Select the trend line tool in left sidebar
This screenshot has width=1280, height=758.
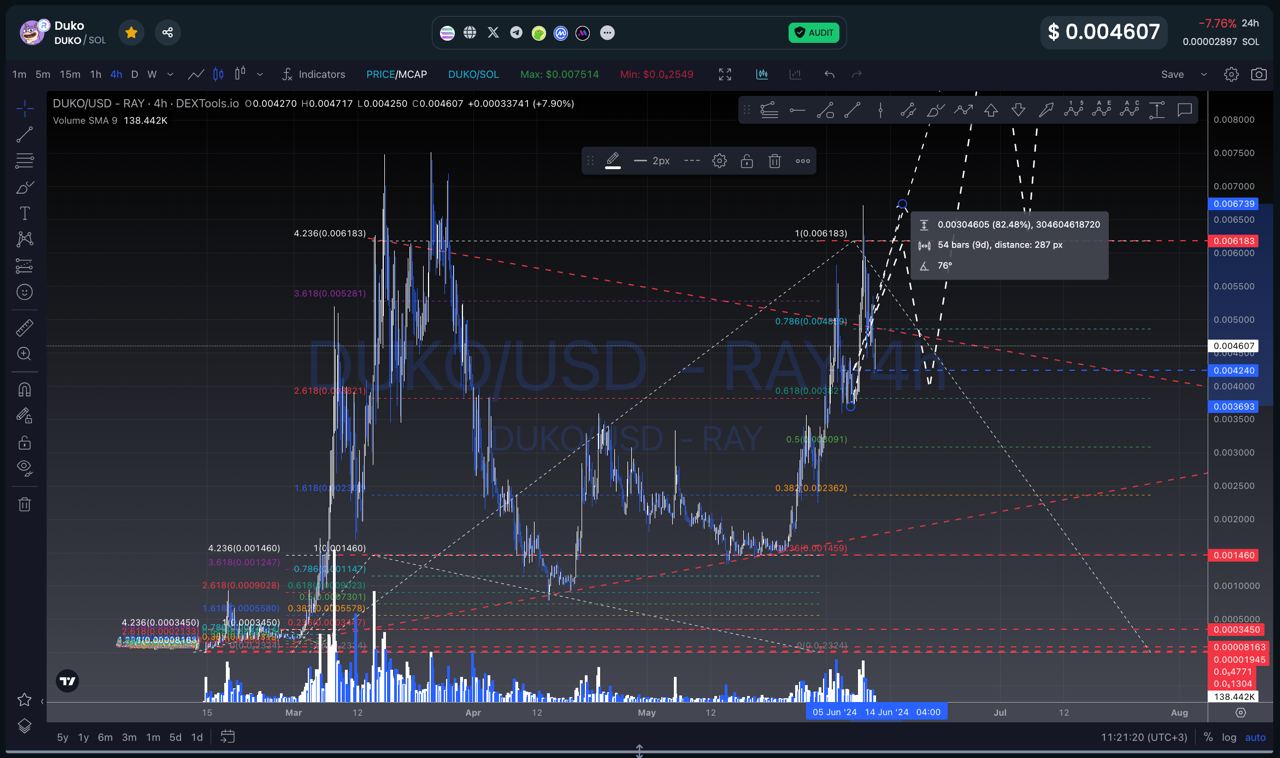click(x=25, y=134)
